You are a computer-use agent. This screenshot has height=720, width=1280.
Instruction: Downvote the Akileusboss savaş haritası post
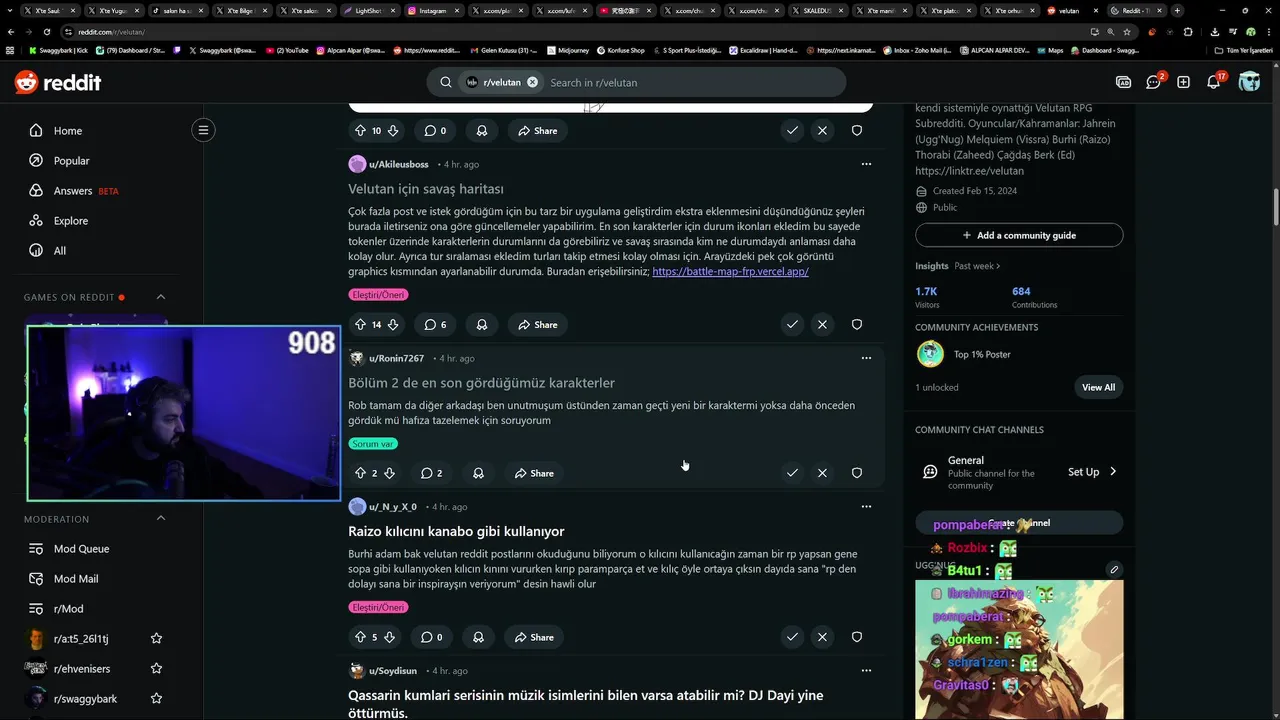coord(393,324)
